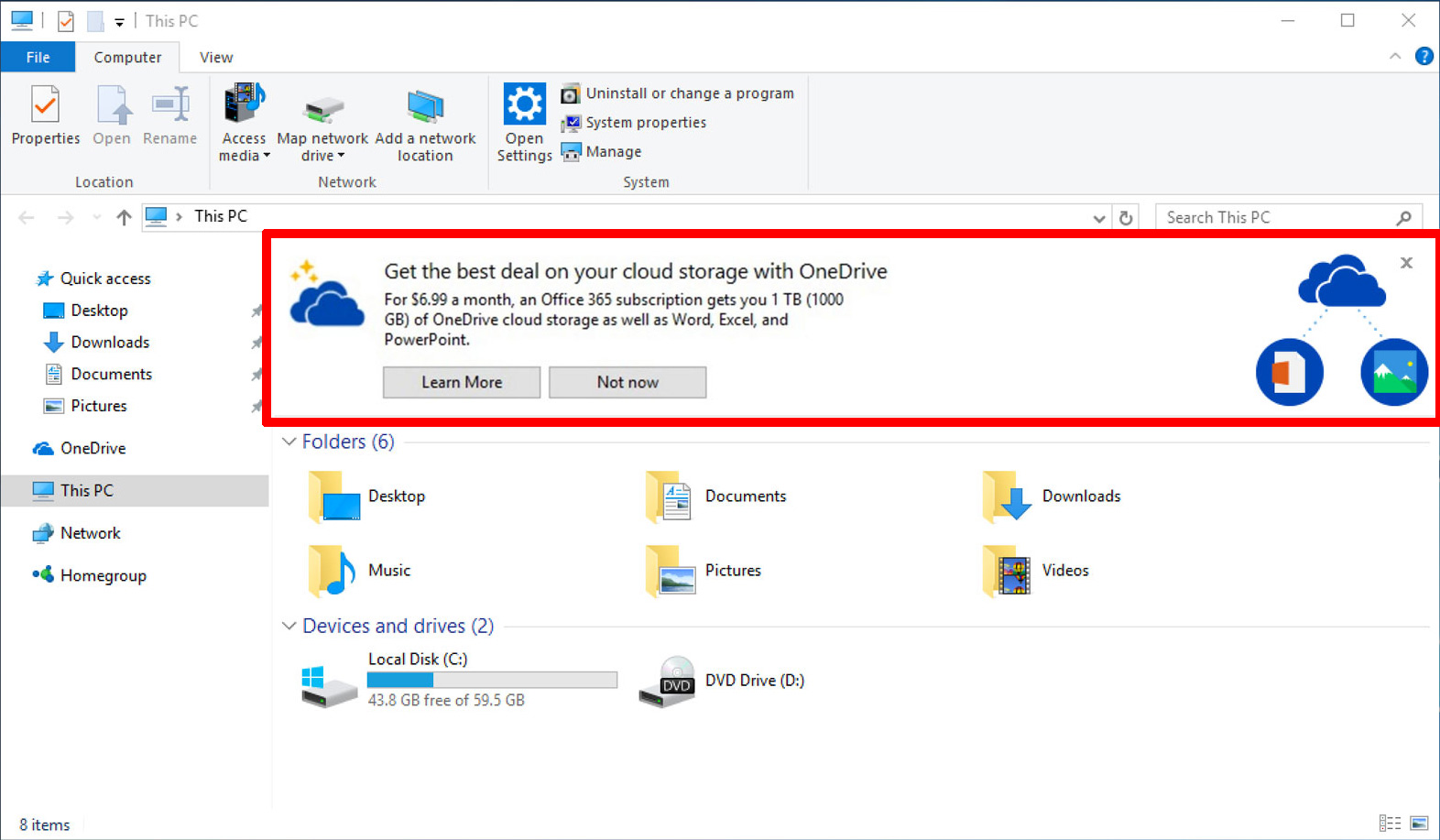Go forward with the forward arrow

pos(65,217)
